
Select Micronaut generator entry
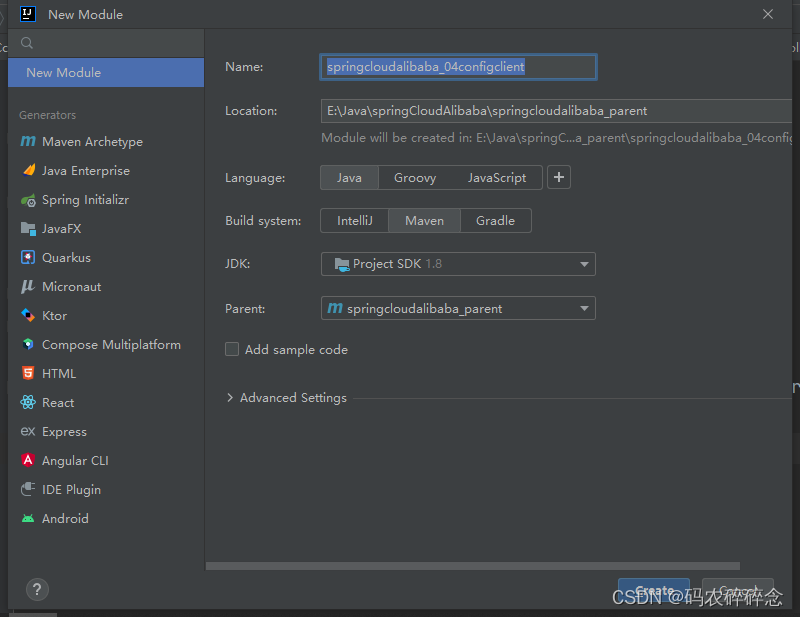(x=106, y=286)
